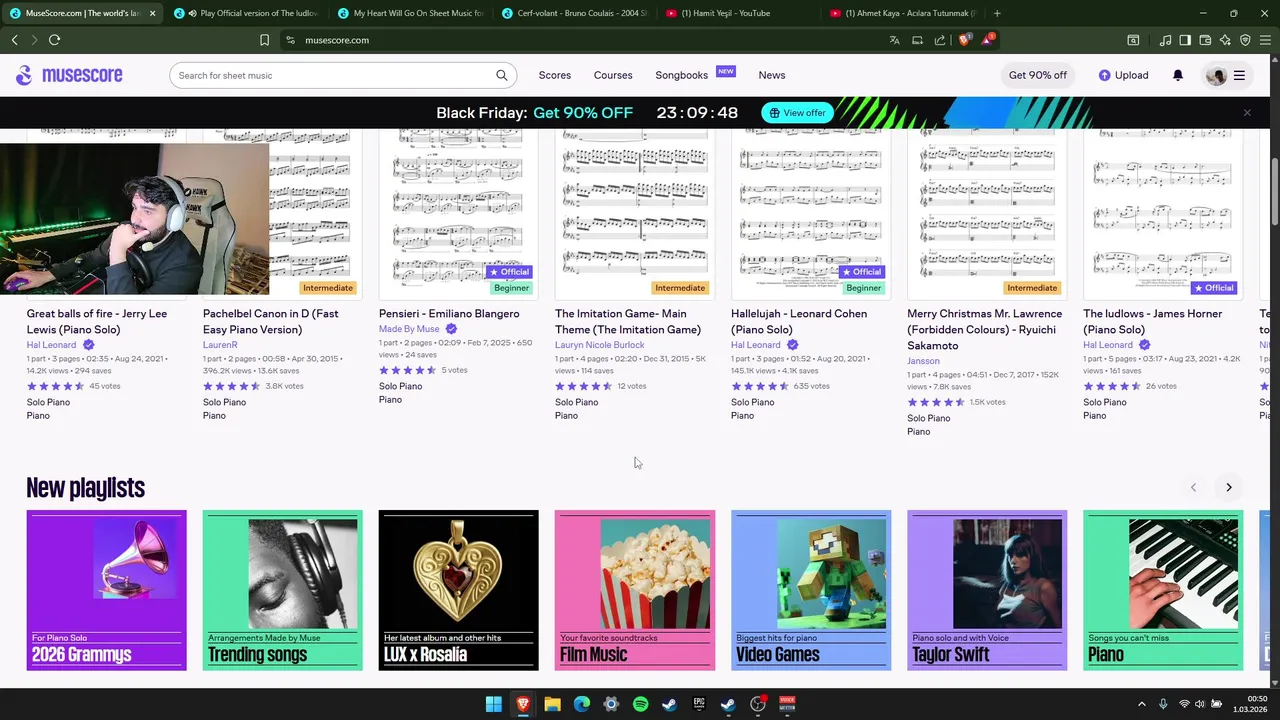Open the Video Games playlist
The height and width of the screenshot is (720, 1280).
click(x=811, y=590)
